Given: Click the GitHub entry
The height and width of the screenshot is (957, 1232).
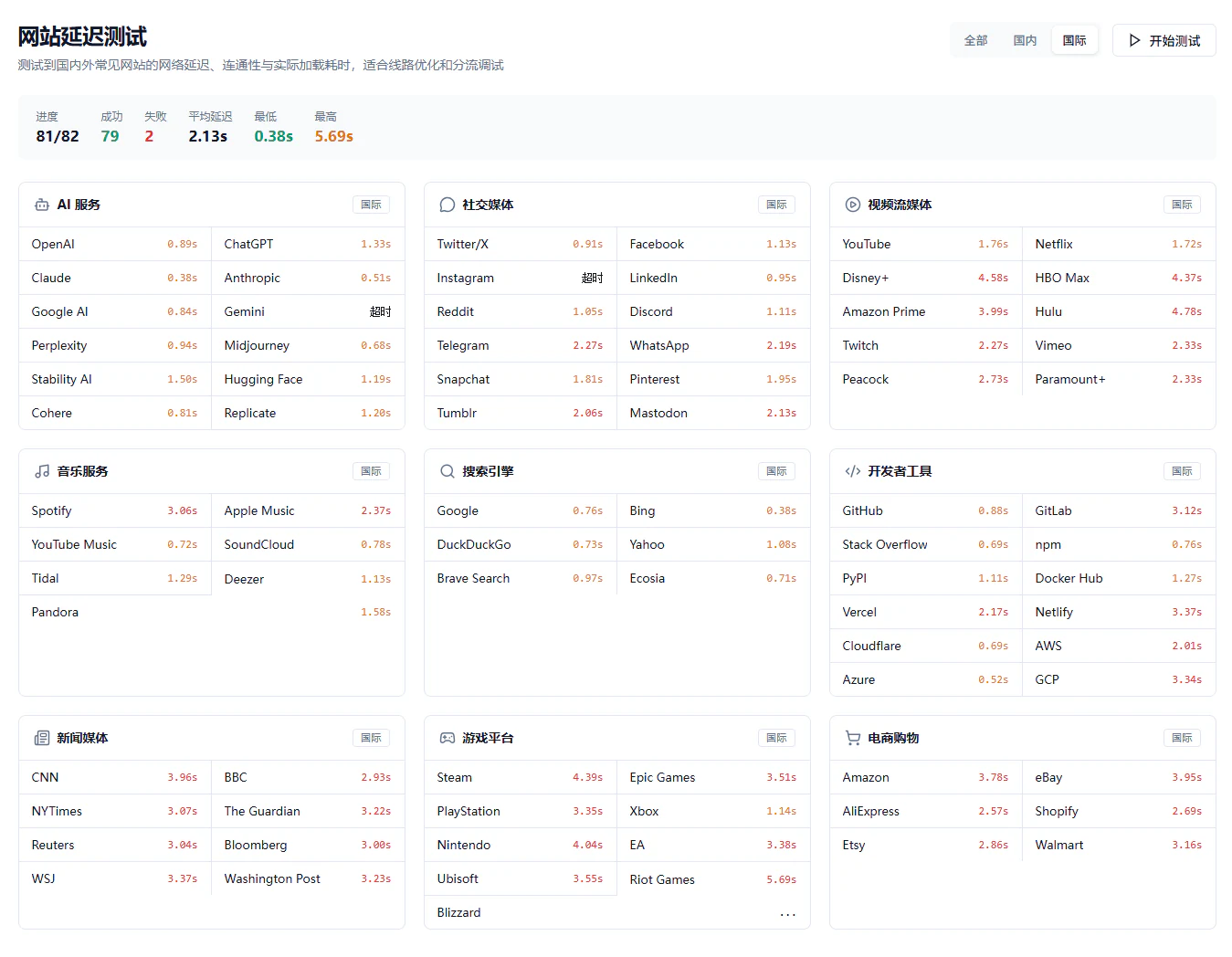Looking at the screenshot, I should pyautogui.click(x=926, y=510).
